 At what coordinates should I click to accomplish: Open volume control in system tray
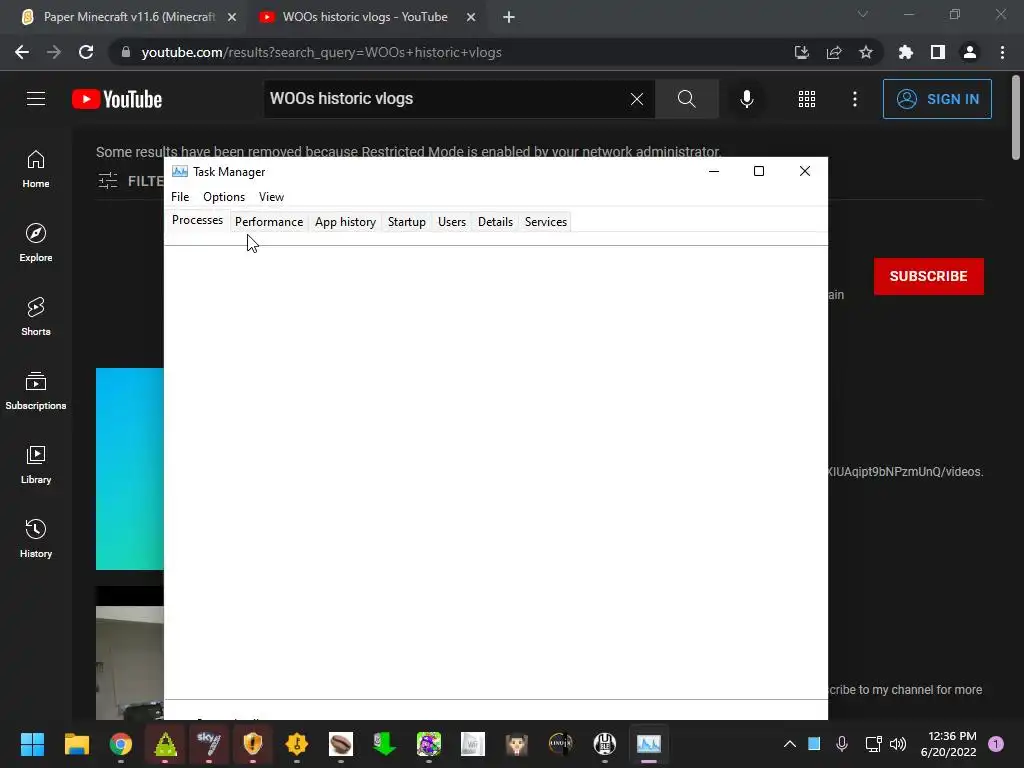(899, 744)
